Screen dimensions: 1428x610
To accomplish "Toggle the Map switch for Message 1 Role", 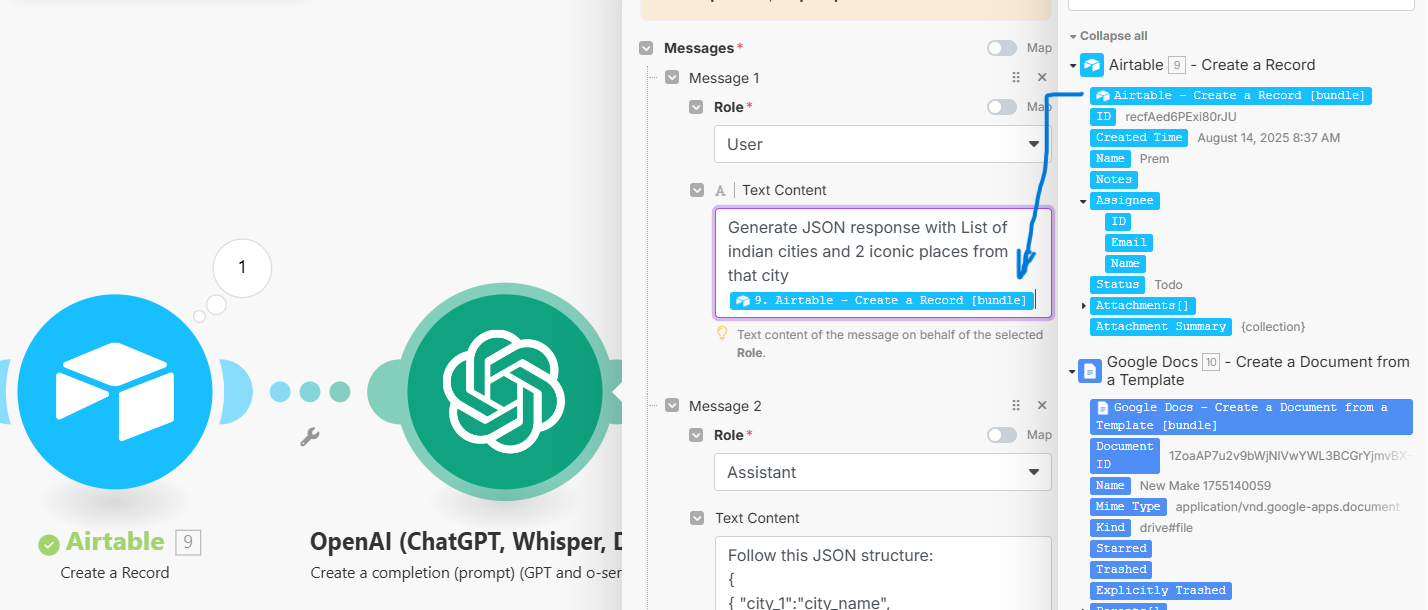I will pyautogui.click(x=1001, y=107).
